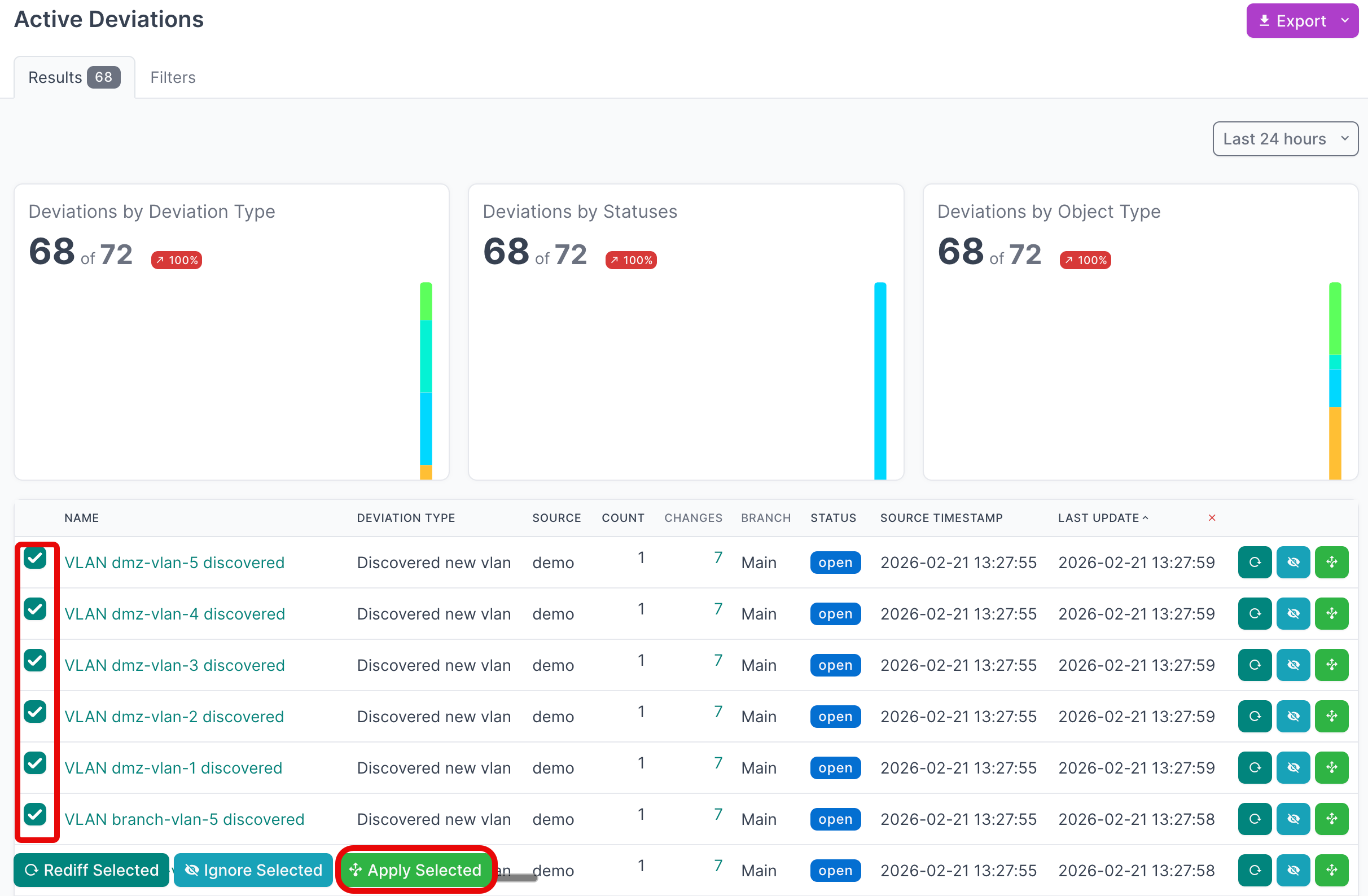Click rediff icon for VLAN dmz-vlan-2 row

pyautogui.click(x=1254, y=716)
